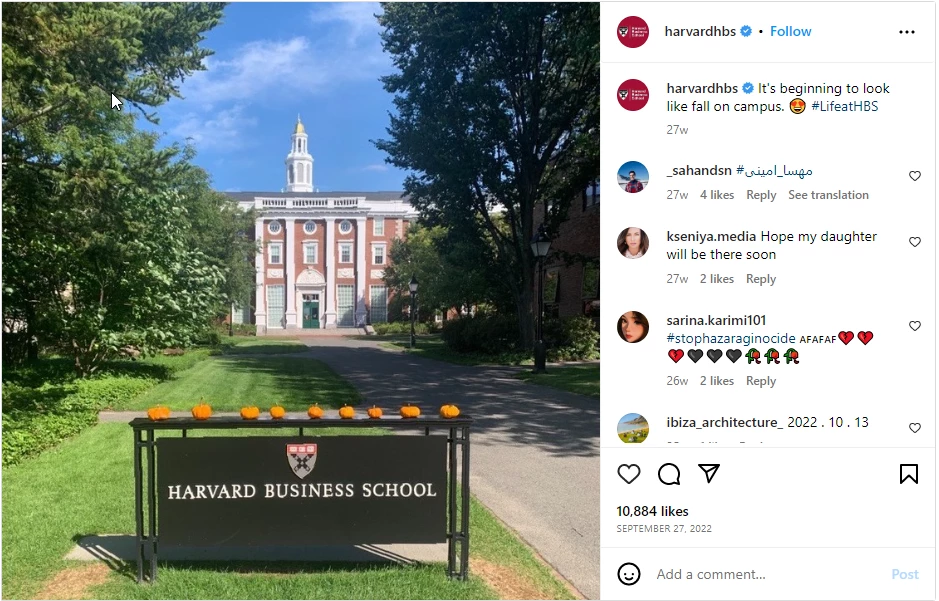
Task: Like _sahandsn's comment with heart
Action: (x=914, y=176)
